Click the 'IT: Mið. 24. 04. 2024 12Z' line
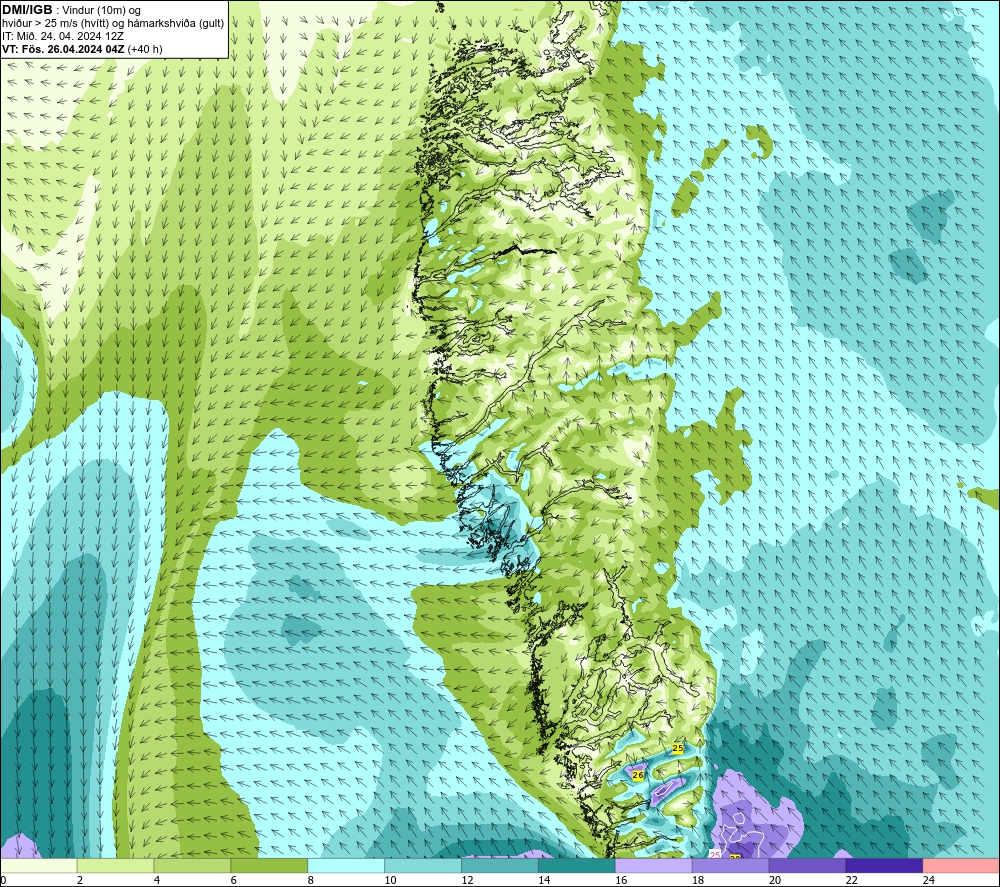The width and height of the screenshot is (1000, 887). [62, 36]
